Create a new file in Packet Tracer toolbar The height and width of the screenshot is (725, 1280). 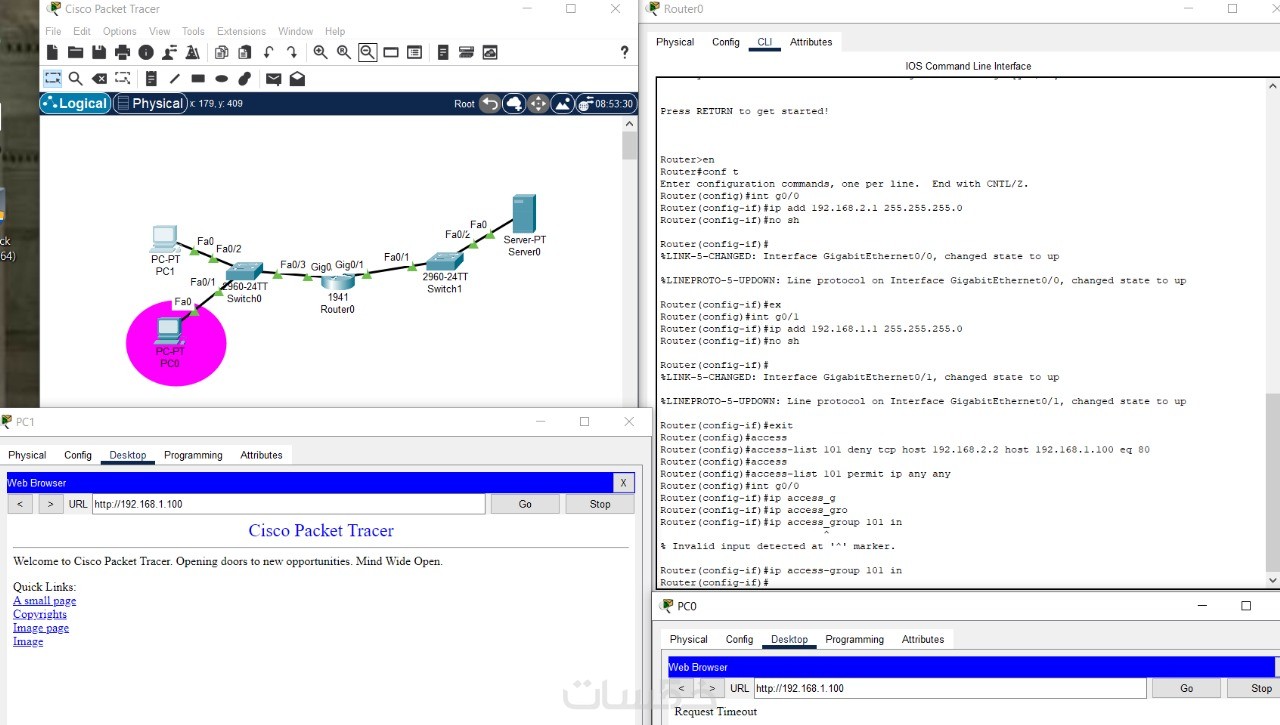point(52,52)
